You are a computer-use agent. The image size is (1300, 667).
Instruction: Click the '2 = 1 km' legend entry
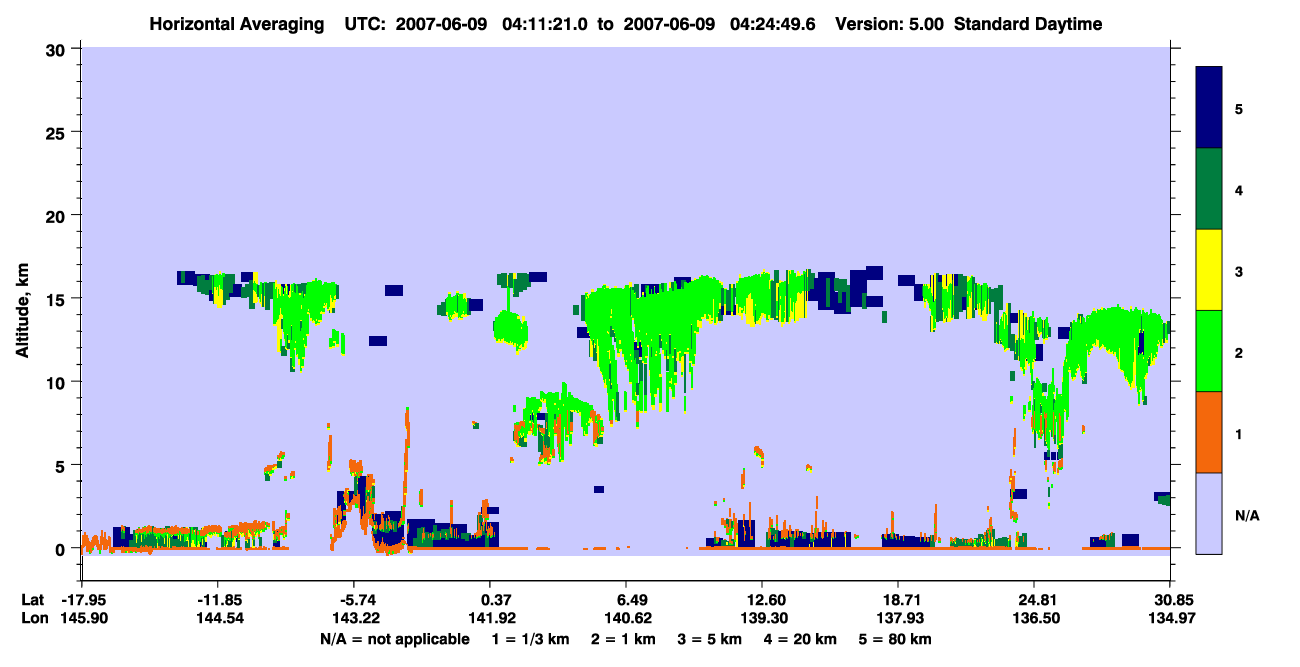(623, 639)
